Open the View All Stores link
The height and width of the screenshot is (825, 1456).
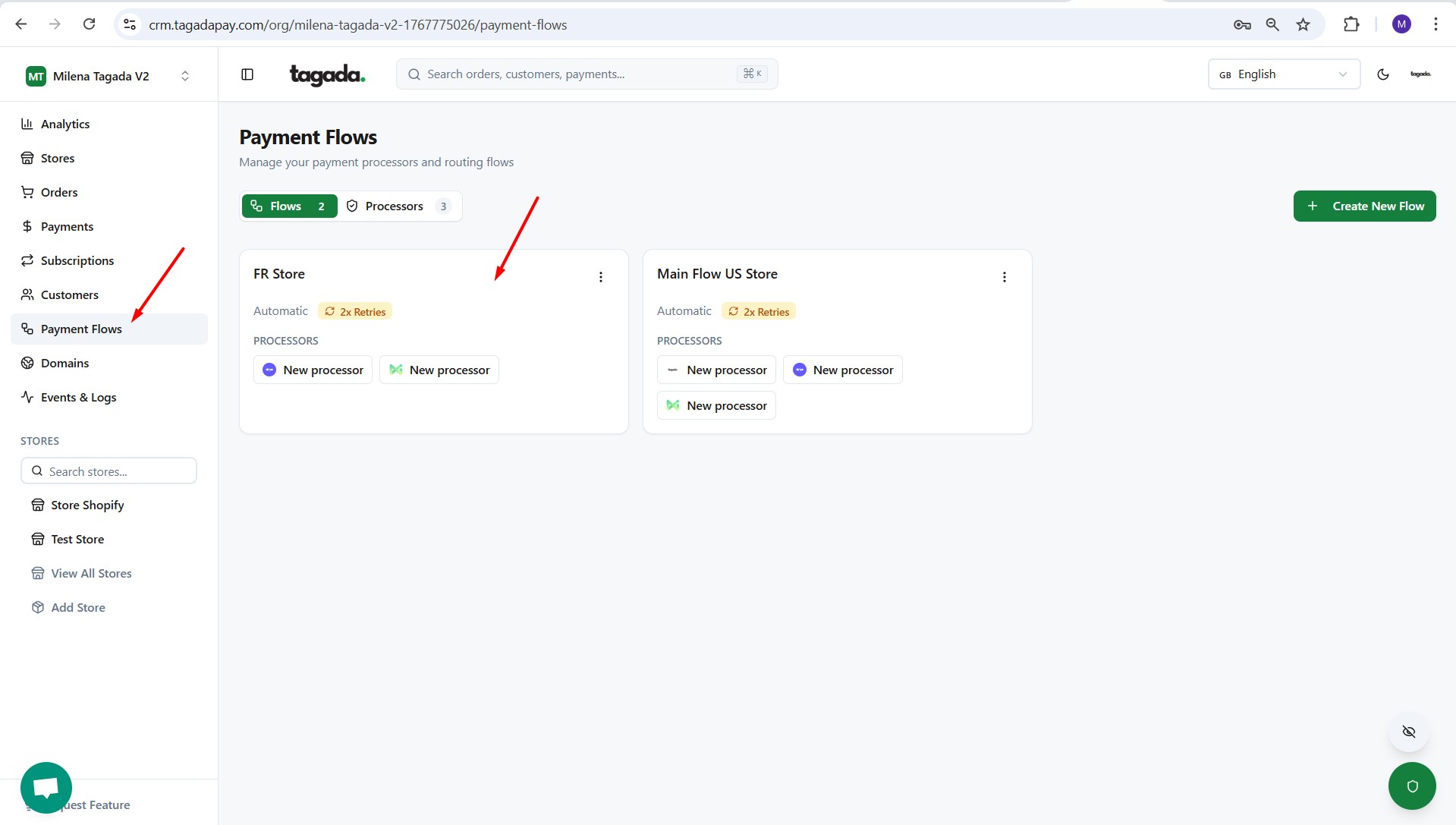tap(91, 573)
